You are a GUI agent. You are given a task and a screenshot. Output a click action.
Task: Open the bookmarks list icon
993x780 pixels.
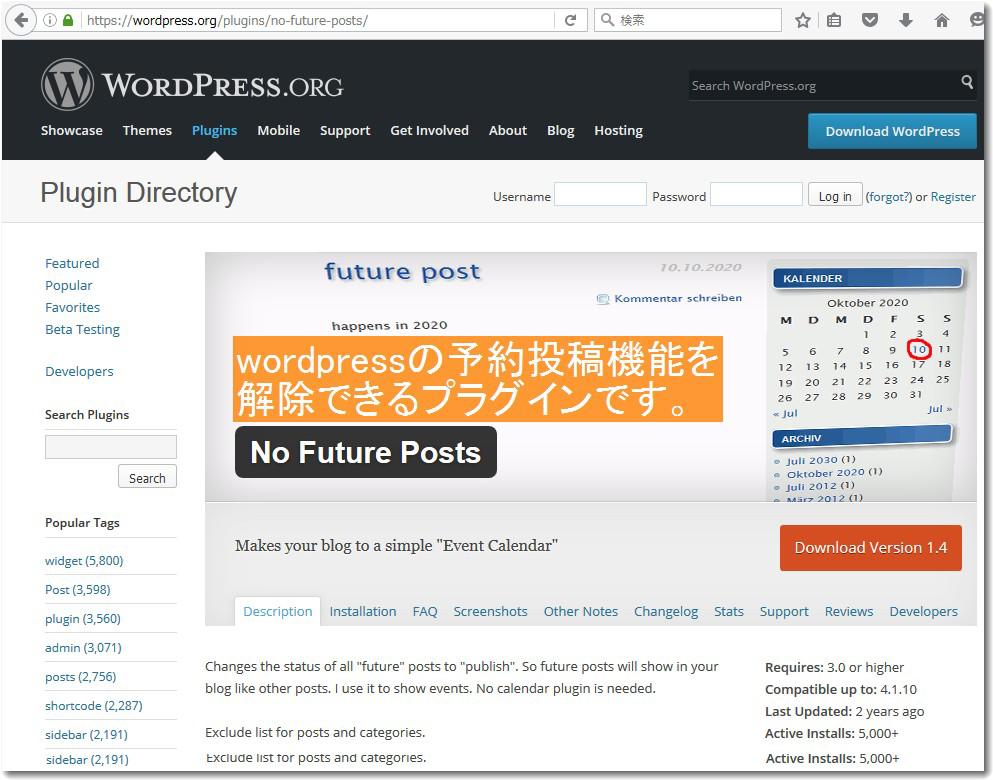834,20
